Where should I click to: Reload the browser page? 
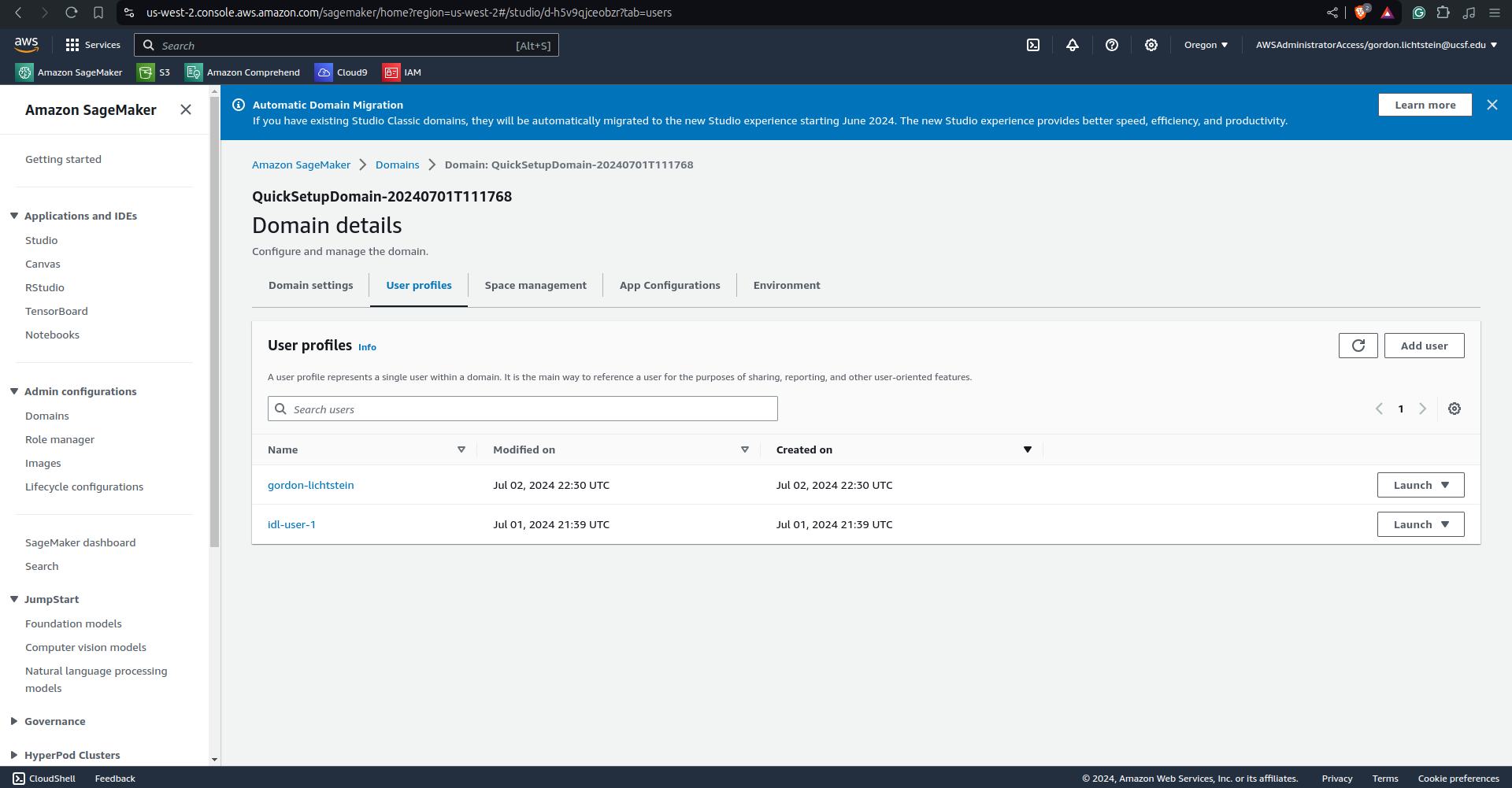click(x=72, y=13)
